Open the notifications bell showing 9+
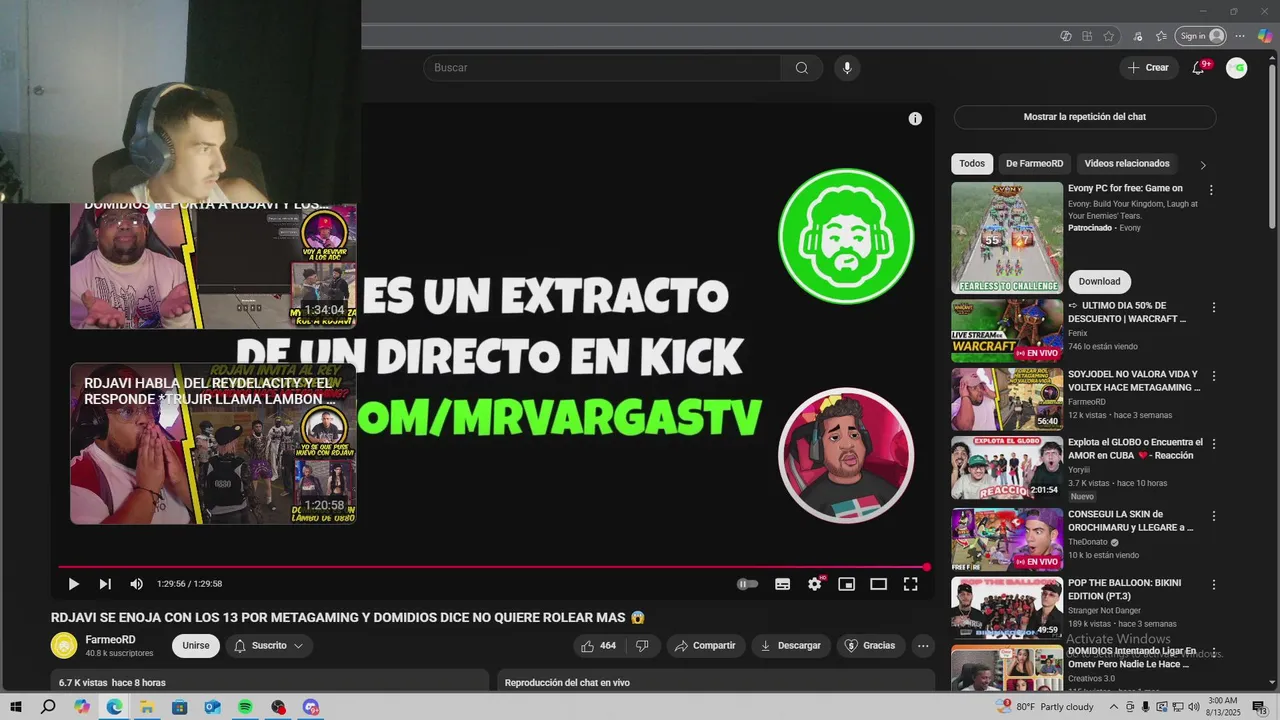The image size is (1280, 720). pyautogui.click(x=1198, y=68)
